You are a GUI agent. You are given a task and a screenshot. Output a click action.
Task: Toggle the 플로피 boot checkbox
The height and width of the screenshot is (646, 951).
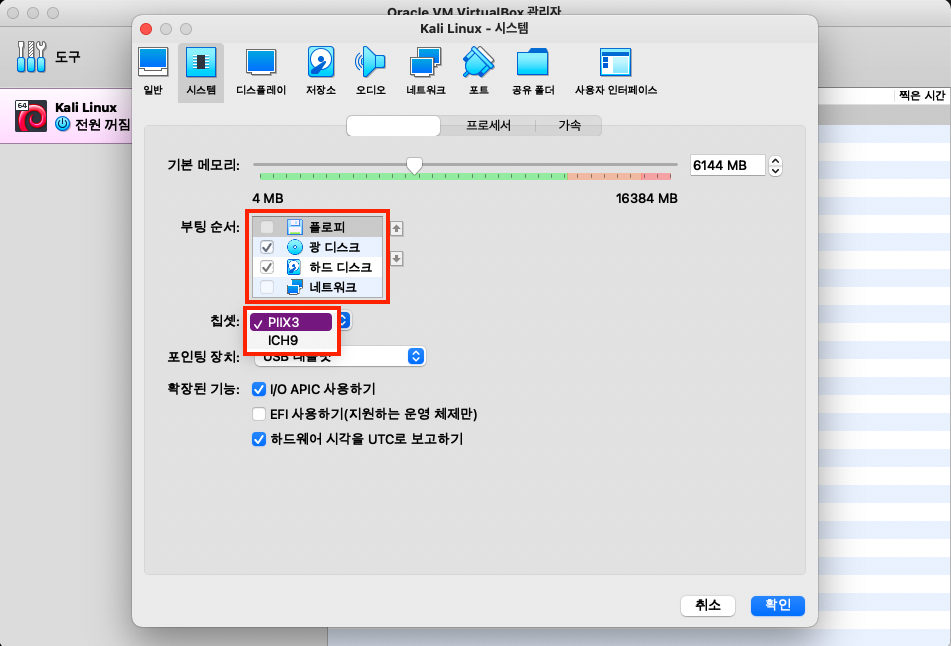coord(267,227)
